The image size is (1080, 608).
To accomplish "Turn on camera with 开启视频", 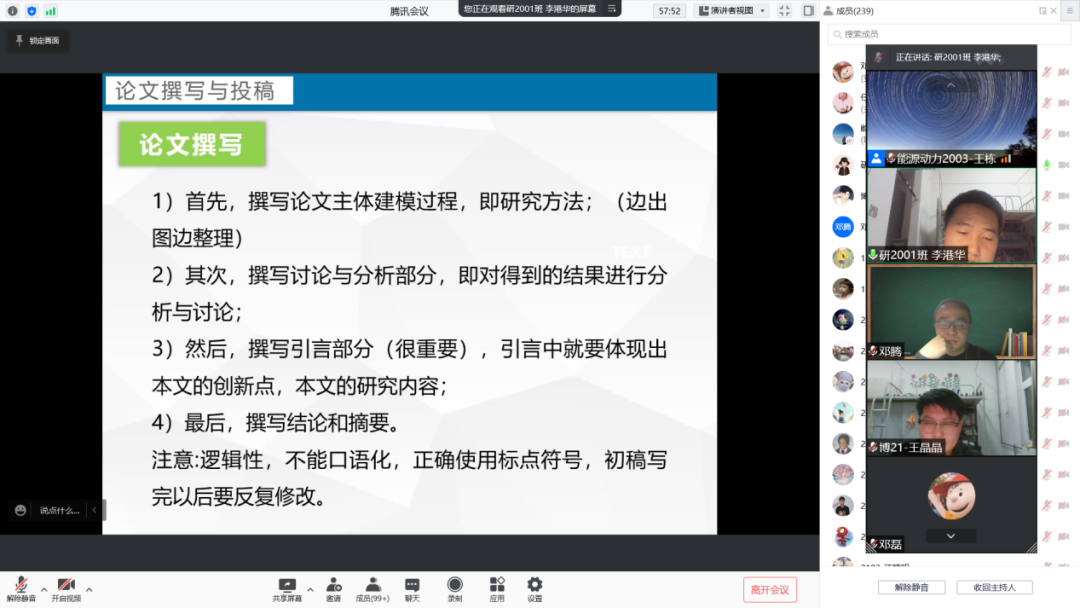I will pyautogui.click(x=66, y=588).
